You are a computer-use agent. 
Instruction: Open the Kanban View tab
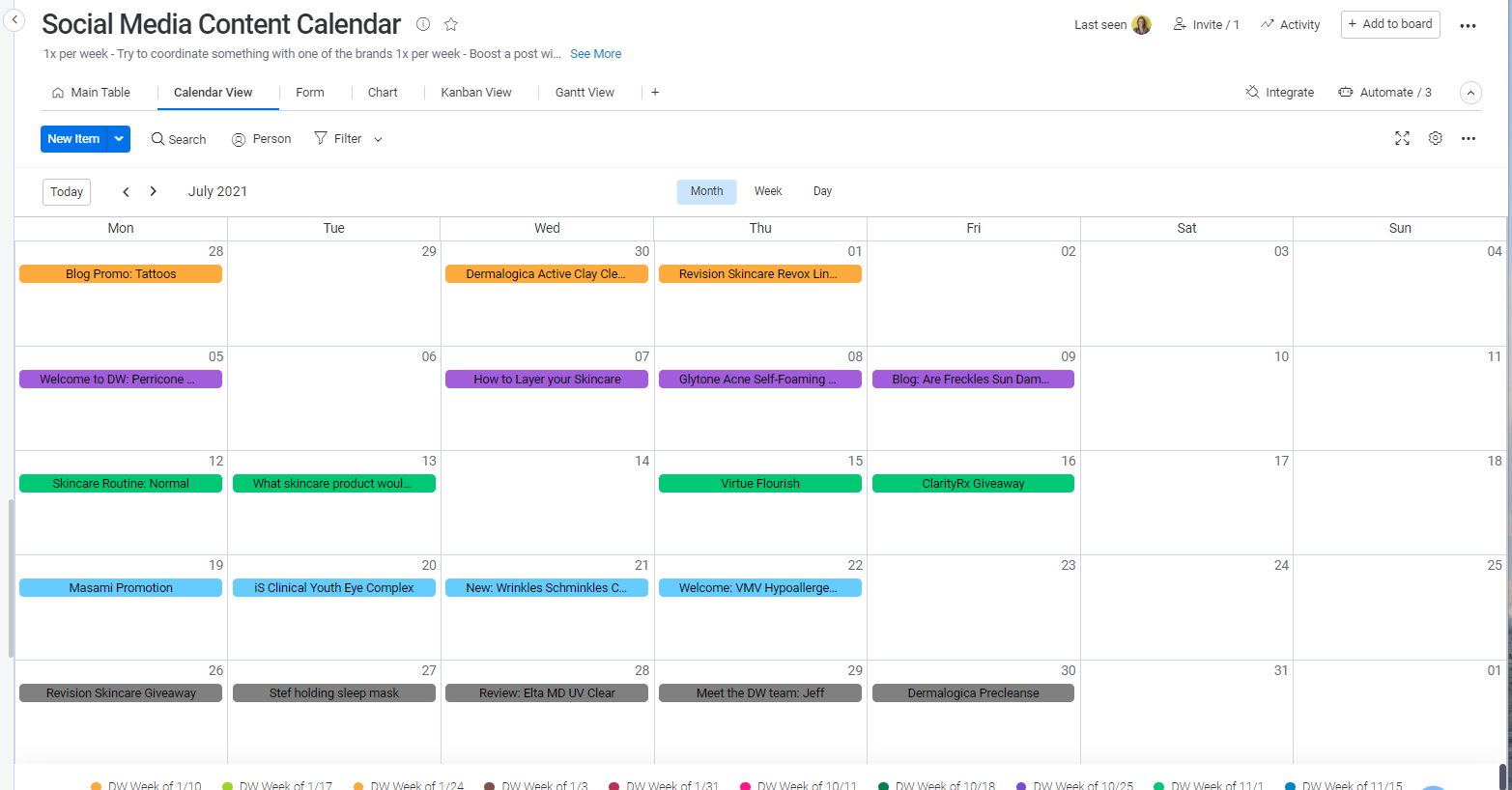click(x=475, y=92)
